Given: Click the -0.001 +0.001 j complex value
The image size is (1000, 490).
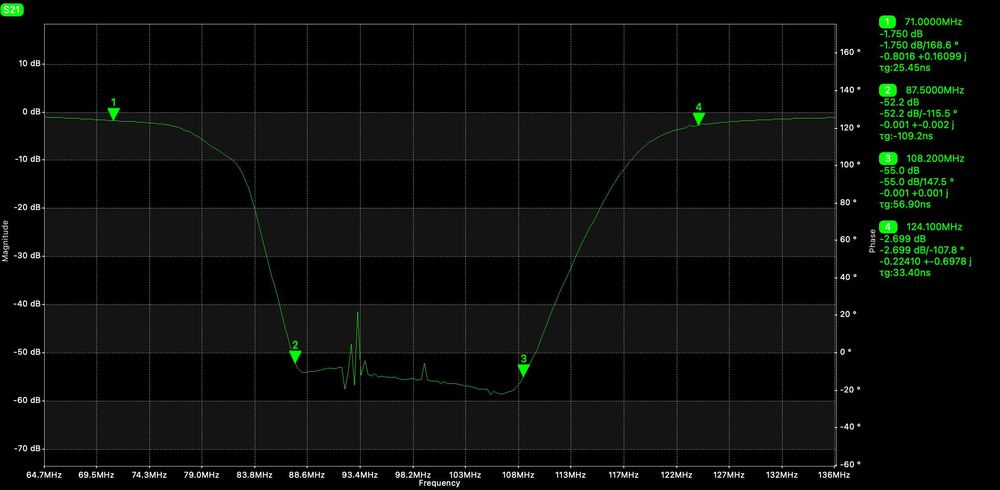Looking at the screenshot, I should point(913,193).
